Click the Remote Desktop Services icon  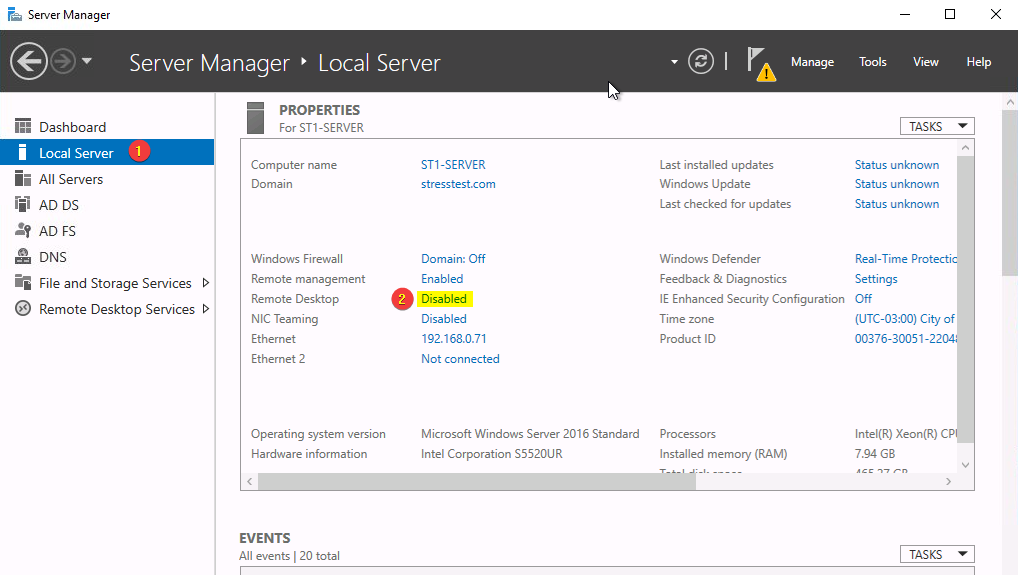coord(23,308)
